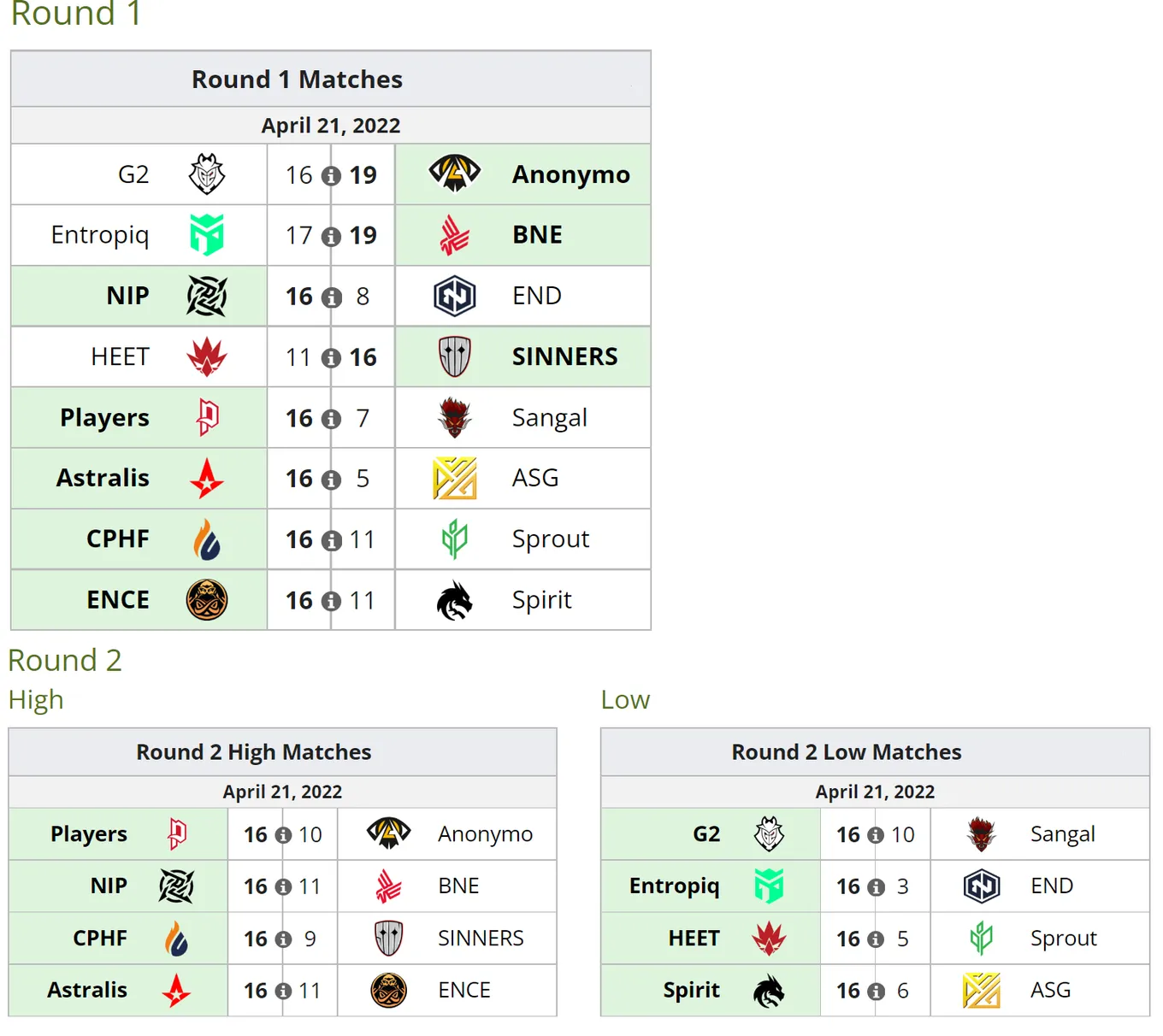Click the Sangal logo in Round 1 matches
The image size is (1163, 1036).
click(455, 417)
